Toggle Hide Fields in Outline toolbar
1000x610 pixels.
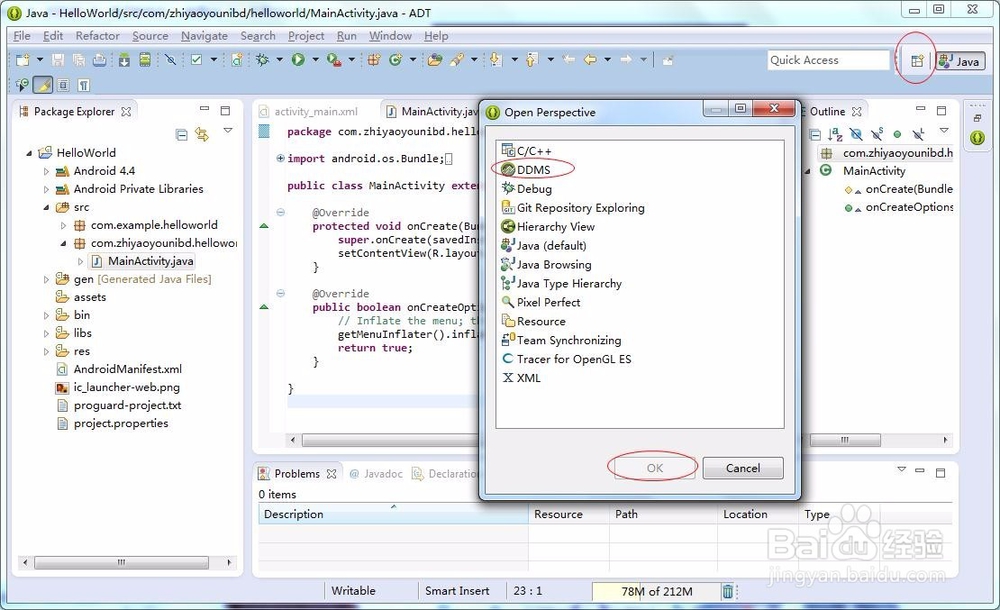click(x=856, y=135)
